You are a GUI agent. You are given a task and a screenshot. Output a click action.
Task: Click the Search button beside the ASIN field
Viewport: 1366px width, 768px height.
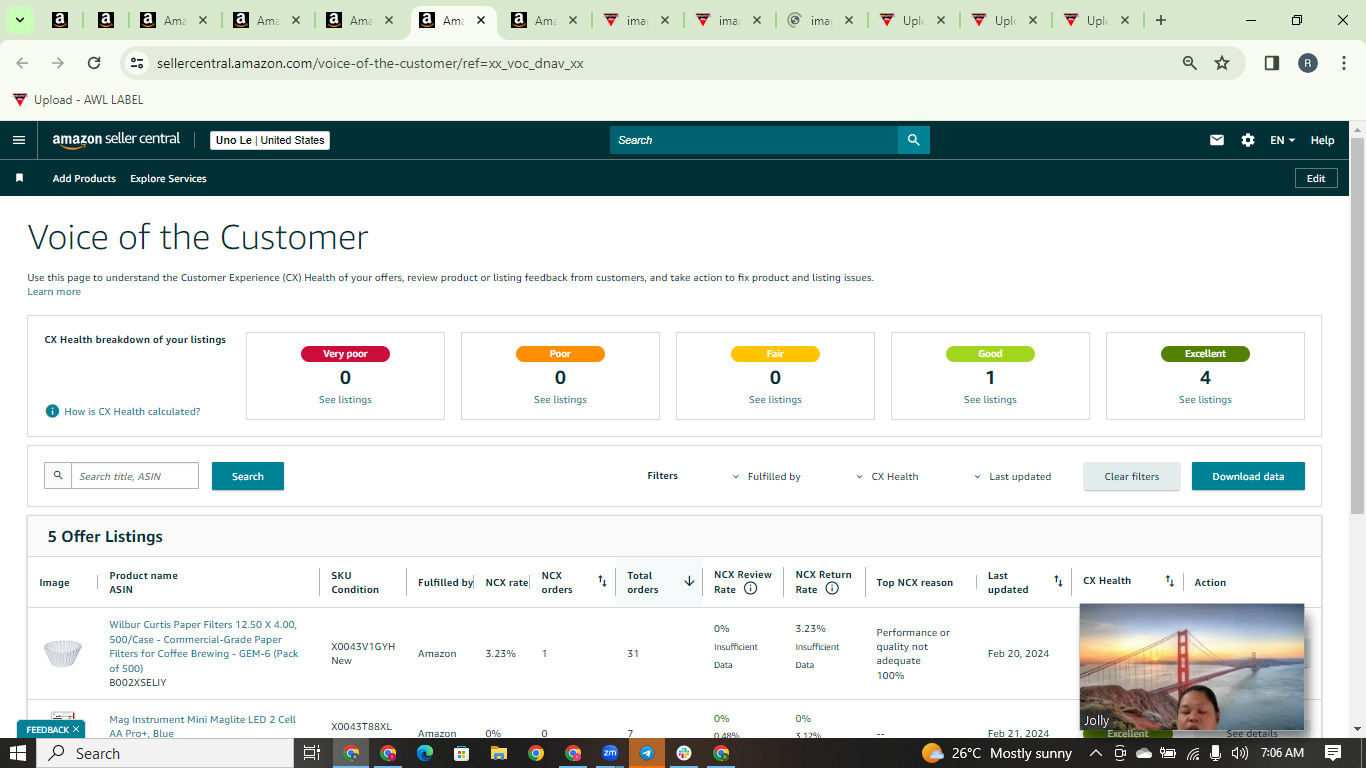pos(248,476)
